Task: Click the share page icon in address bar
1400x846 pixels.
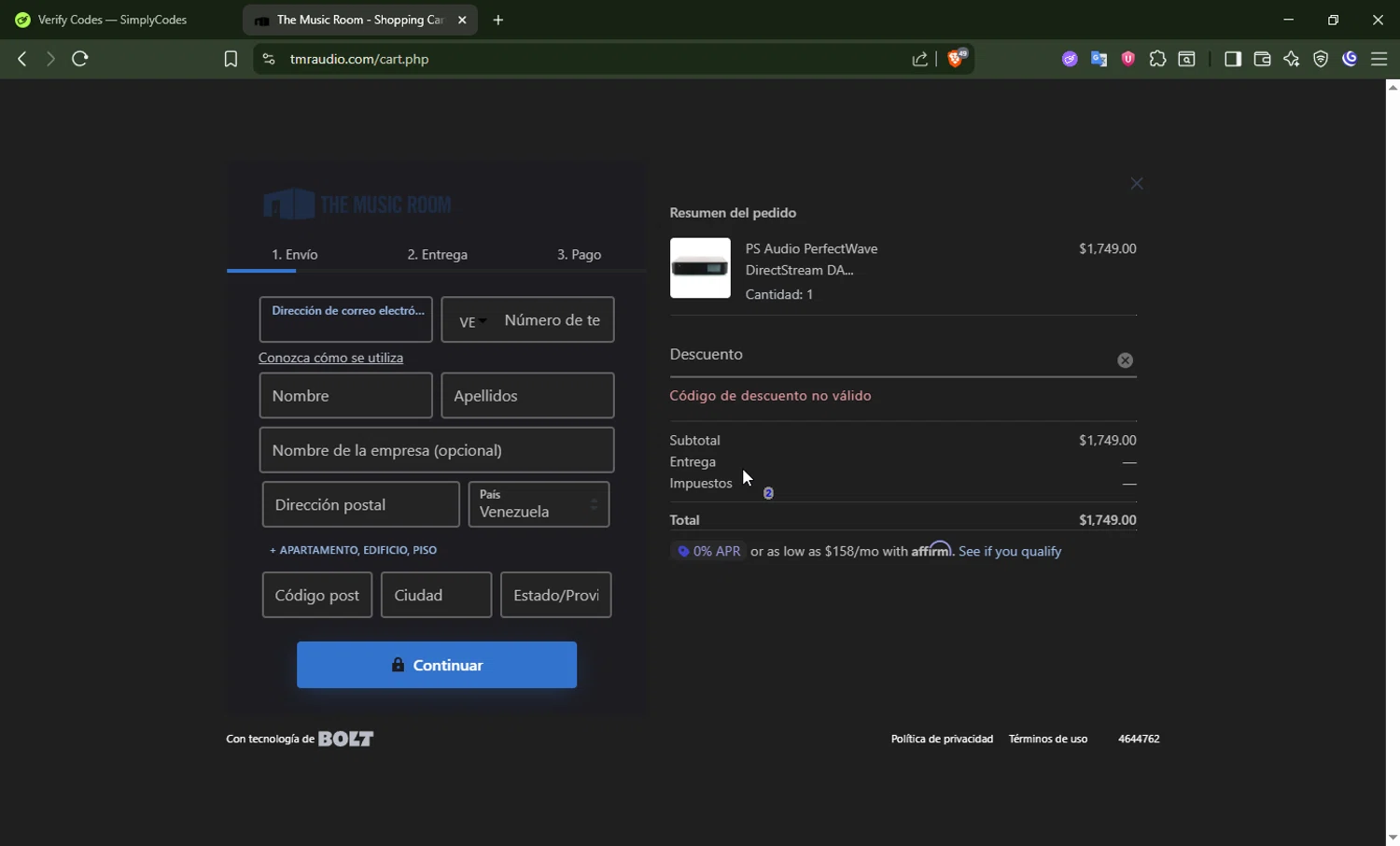Action: 920,59
